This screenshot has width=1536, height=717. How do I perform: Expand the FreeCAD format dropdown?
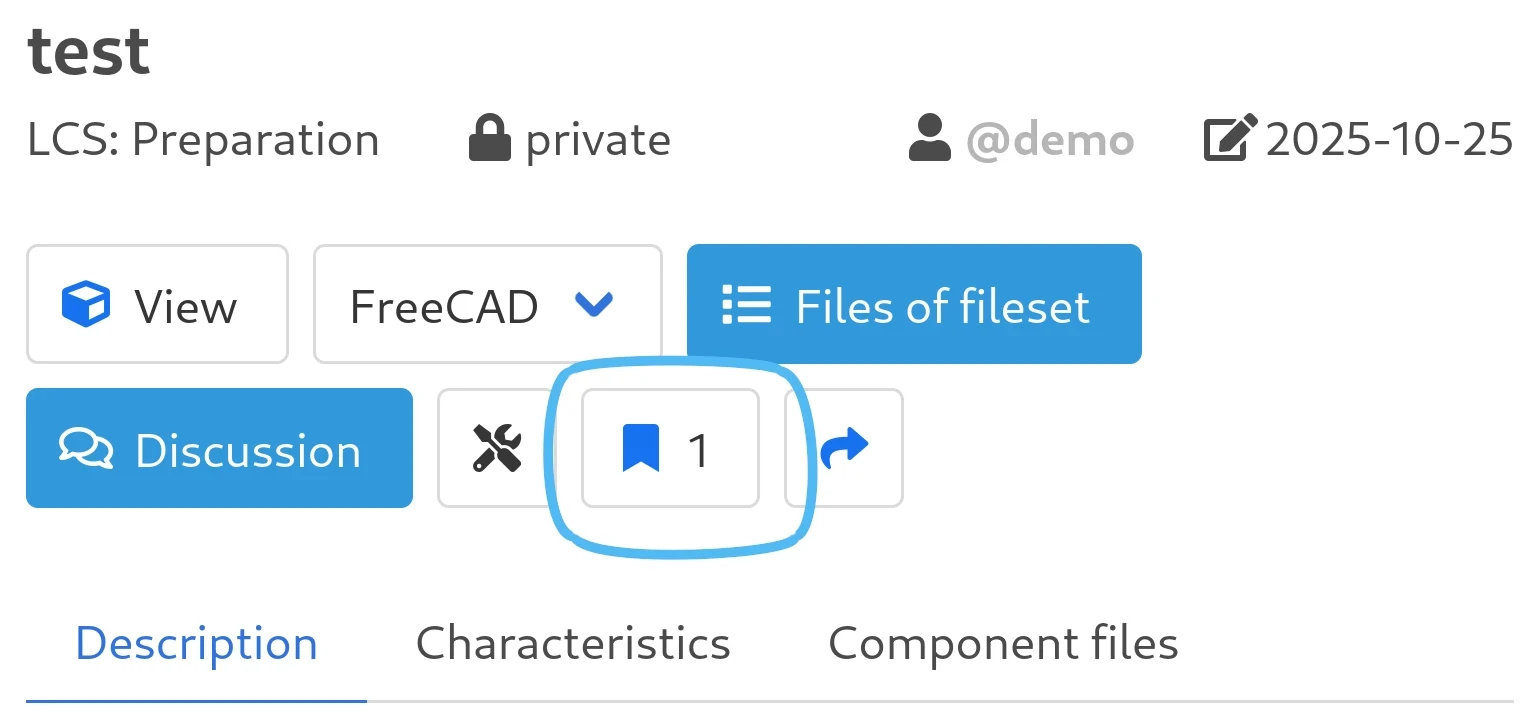(487, 303)
